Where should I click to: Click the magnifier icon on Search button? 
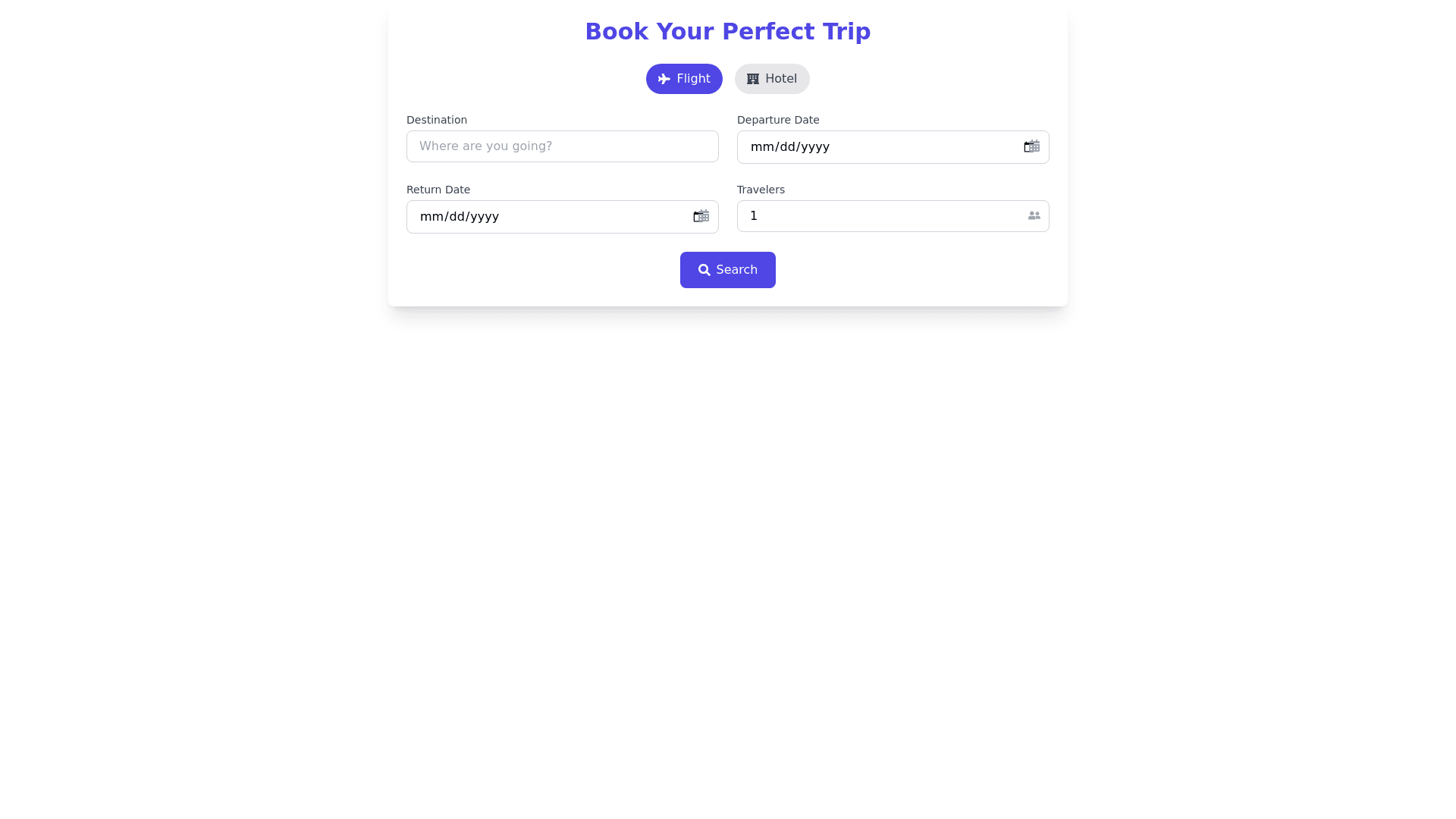[x=704, y=270]
